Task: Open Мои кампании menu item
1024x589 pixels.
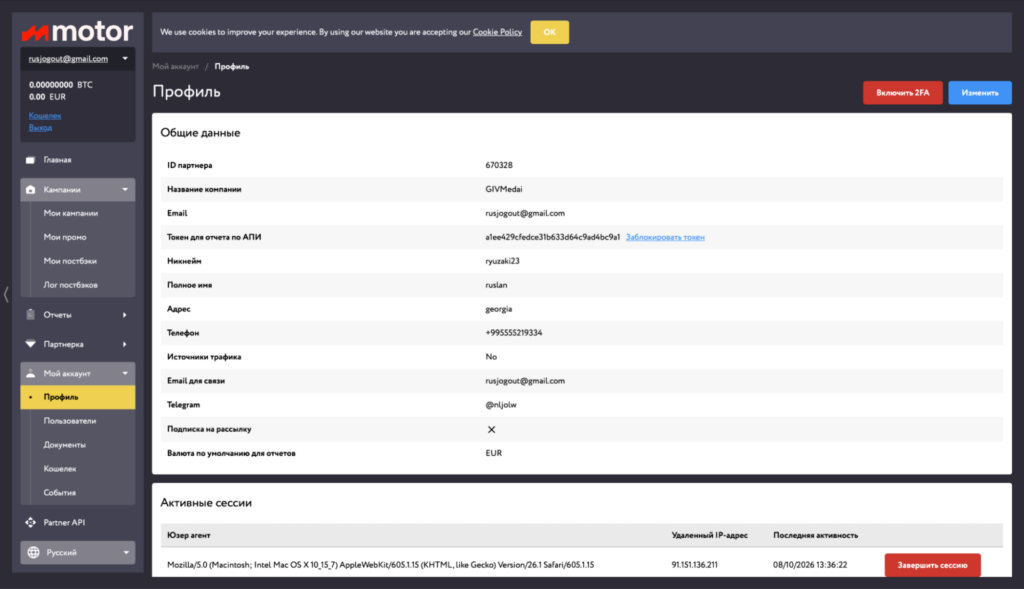Action: click(71, 214)
